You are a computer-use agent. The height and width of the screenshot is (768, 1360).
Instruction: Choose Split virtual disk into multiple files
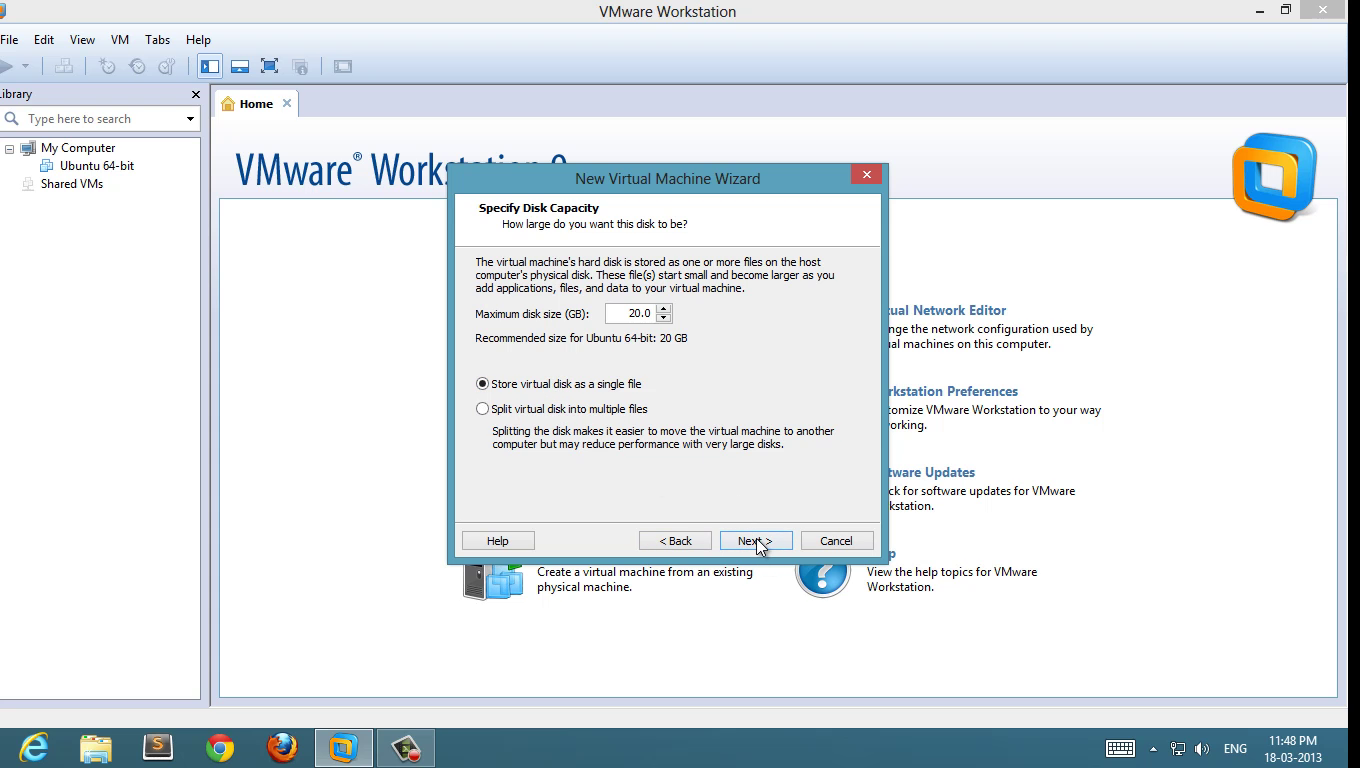(483, 409)
